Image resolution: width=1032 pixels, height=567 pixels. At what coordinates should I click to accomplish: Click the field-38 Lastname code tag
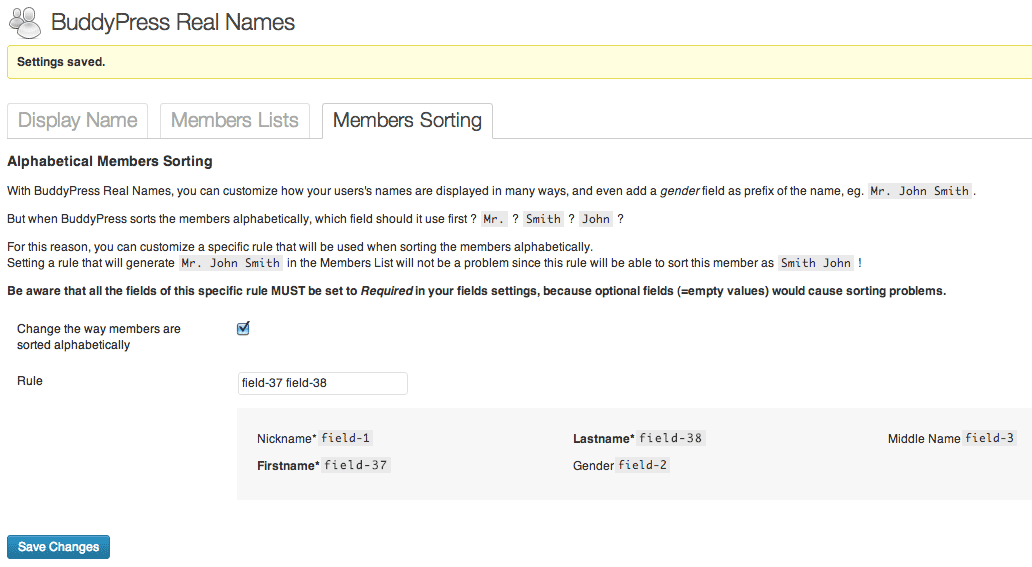click(x=671, y=438)
